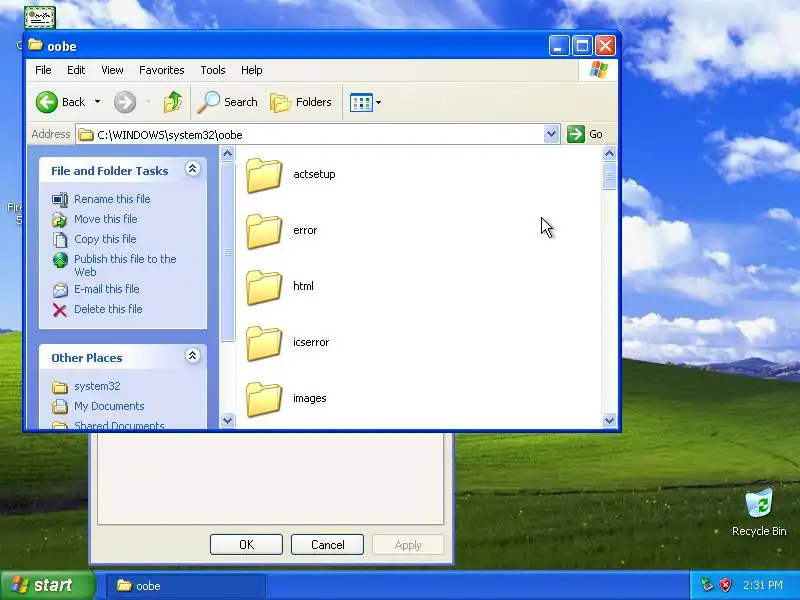Screen dimensions: 800x600
Task: Click the My Documents icon in Other Places
Action: [60, 407]
